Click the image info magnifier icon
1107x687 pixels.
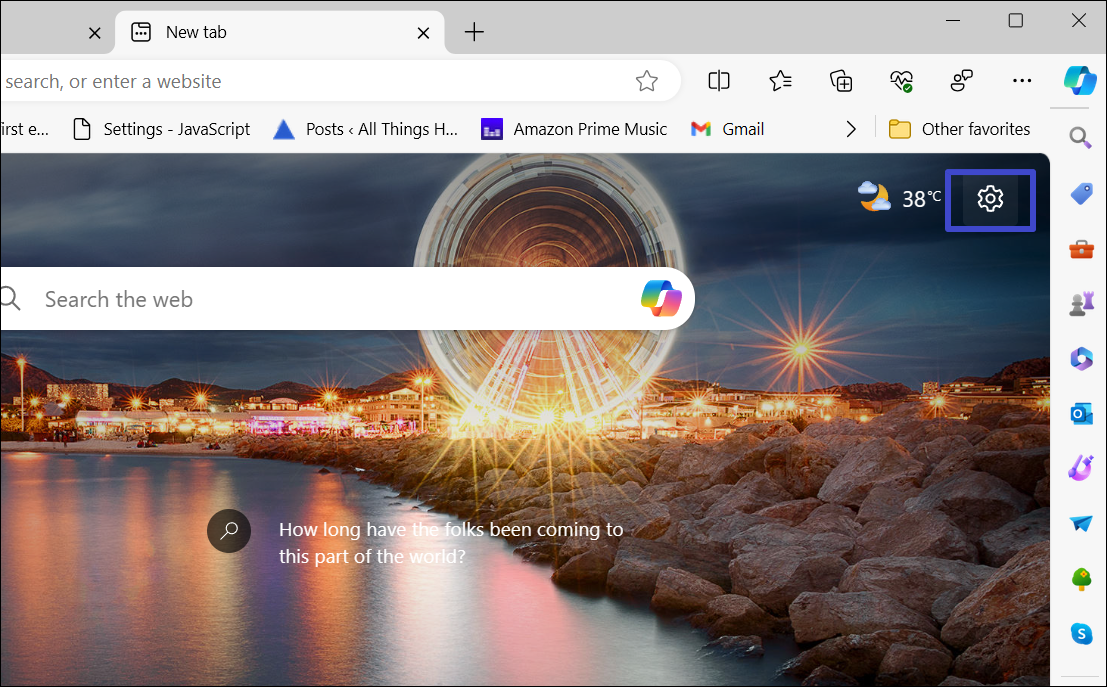click(x=229, y=530)
